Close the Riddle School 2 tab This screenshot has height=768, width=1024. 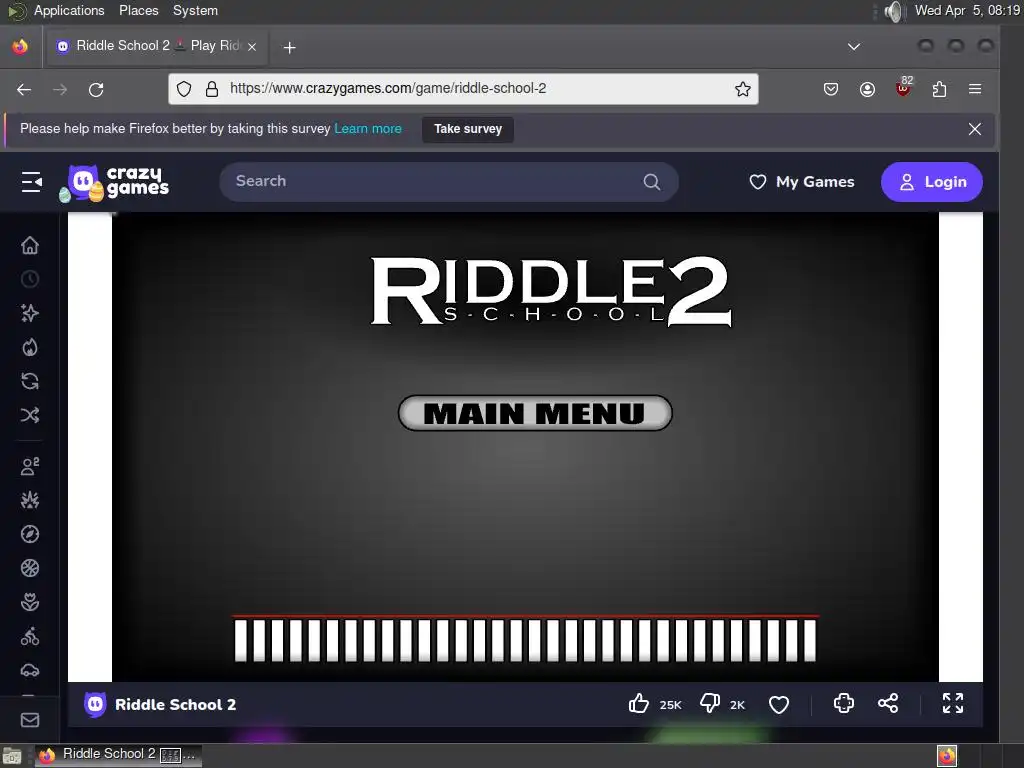[x=252, y=47]
